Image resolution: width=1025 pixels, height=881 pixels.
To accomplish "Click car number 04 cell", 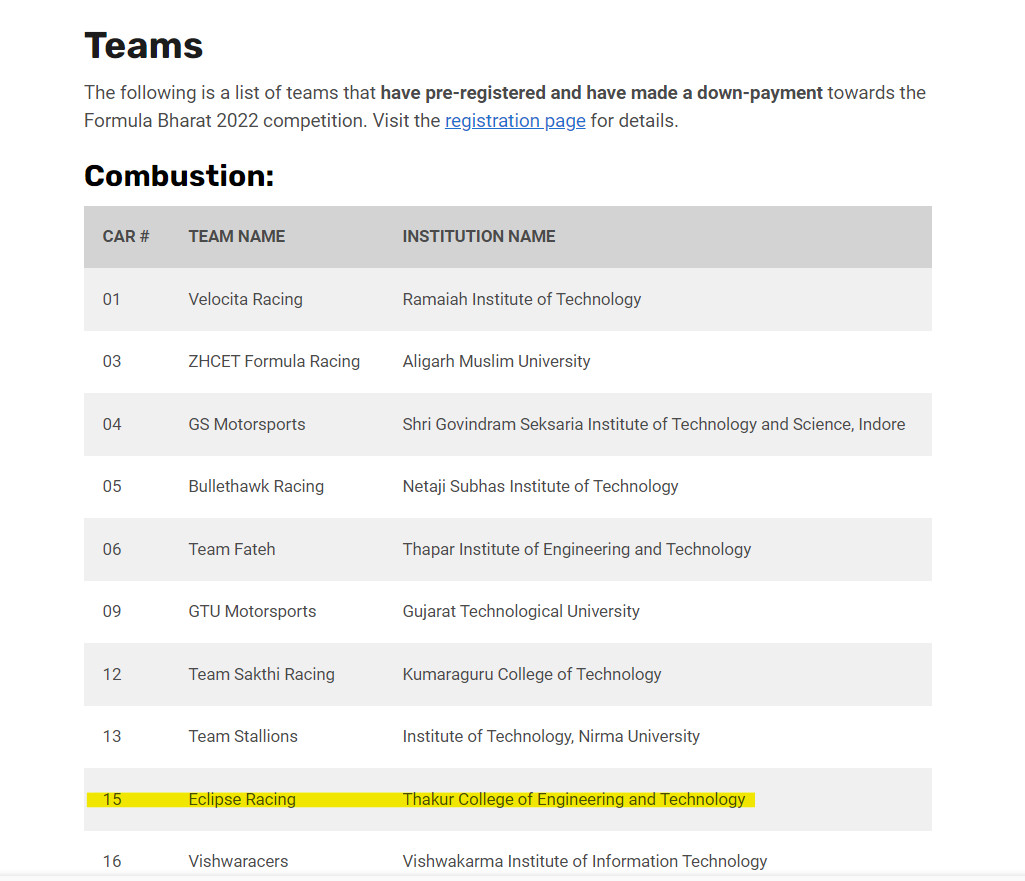I will 112,424.
